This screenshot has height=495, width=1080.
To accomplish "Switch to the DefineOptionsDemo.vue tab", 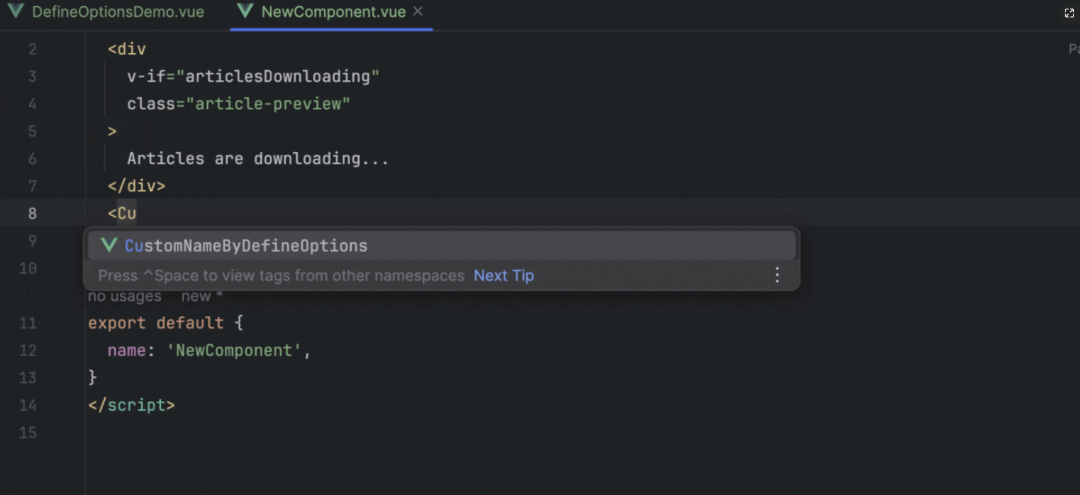I will click(x=106, y=12).
